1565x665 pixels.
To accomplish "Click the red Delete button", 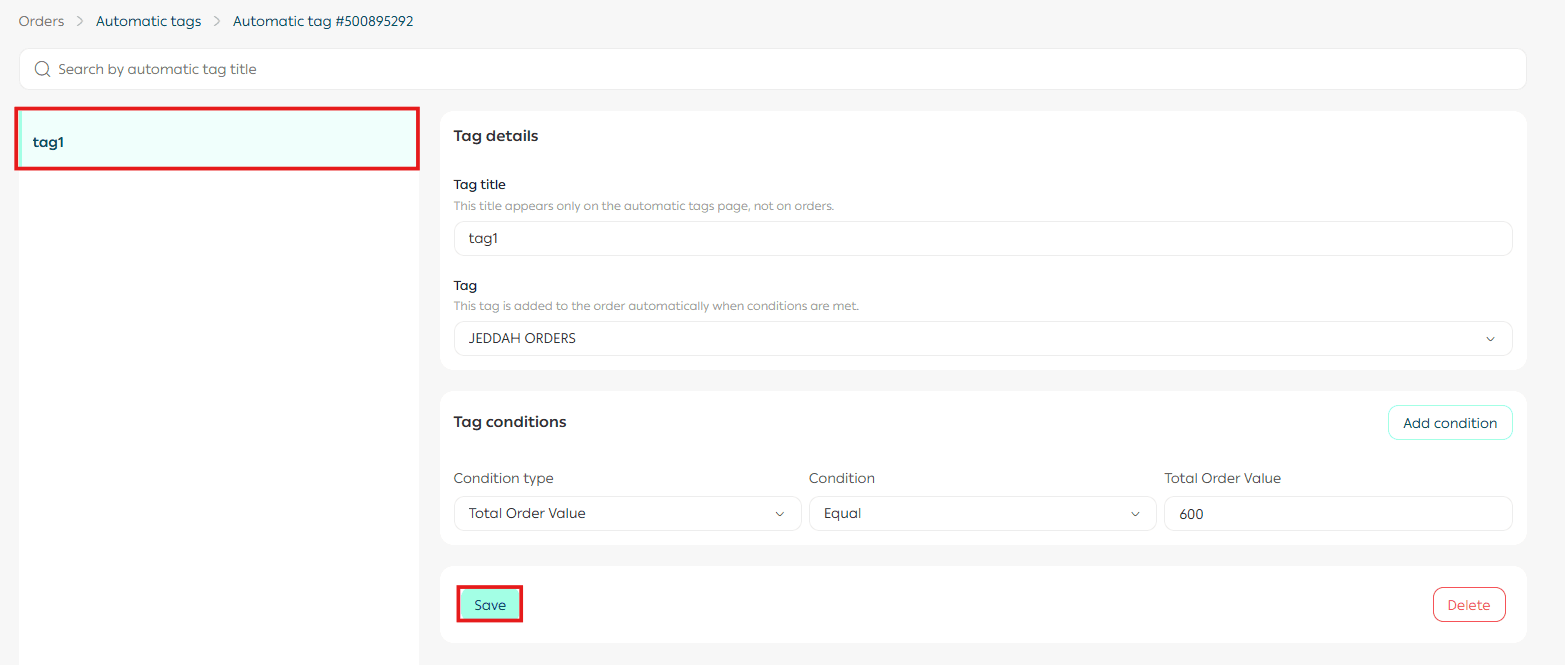I will coord(1468,605).
